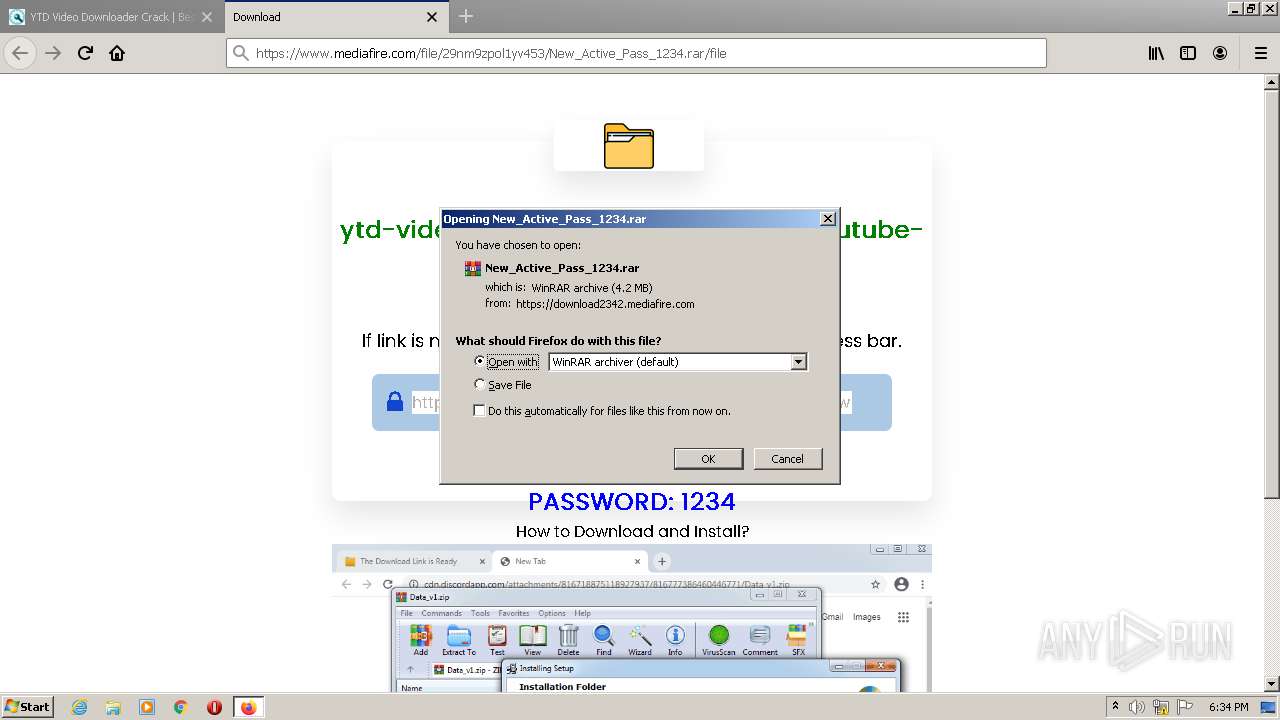Open a new tab with plus button

point(465,16)
